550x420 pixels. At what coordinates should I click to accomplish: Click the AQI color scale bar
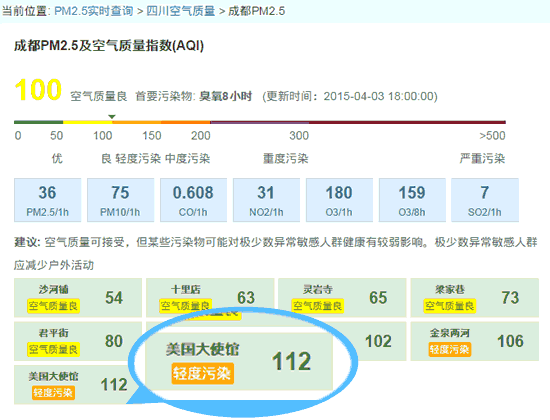tap(260, 122)
